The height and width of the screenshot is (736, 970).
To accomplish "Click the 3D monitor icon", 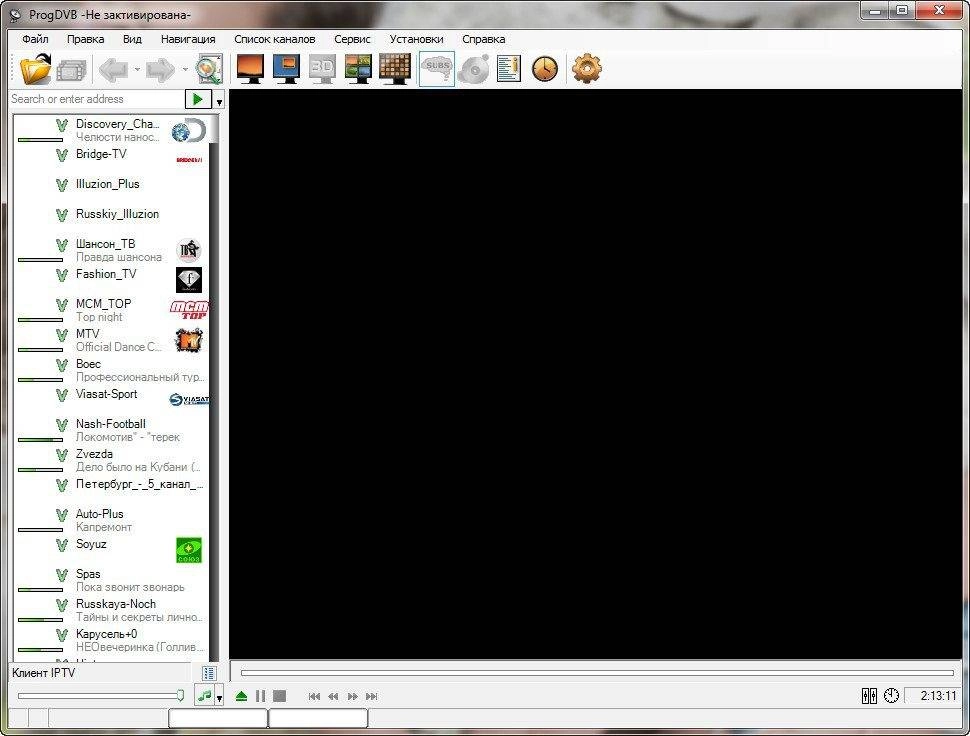I will pyautogui.click(x=322, y=69).
